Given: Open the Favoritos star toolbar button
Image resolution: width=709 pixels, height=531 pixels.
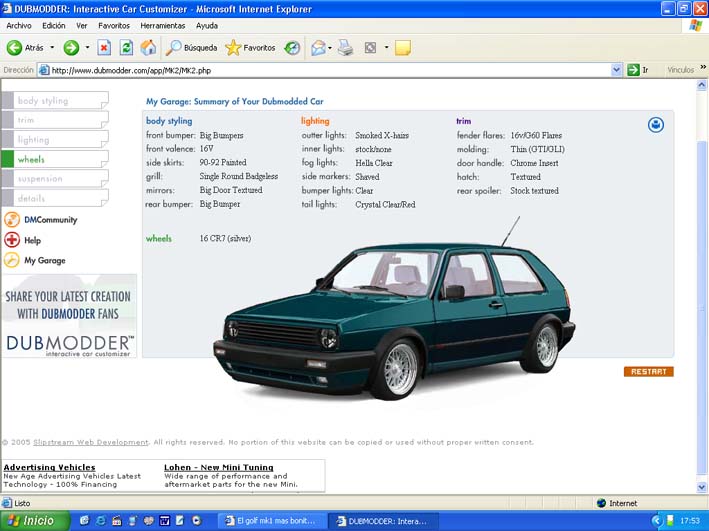Looking at the screenshot, I should click(251, 47).
